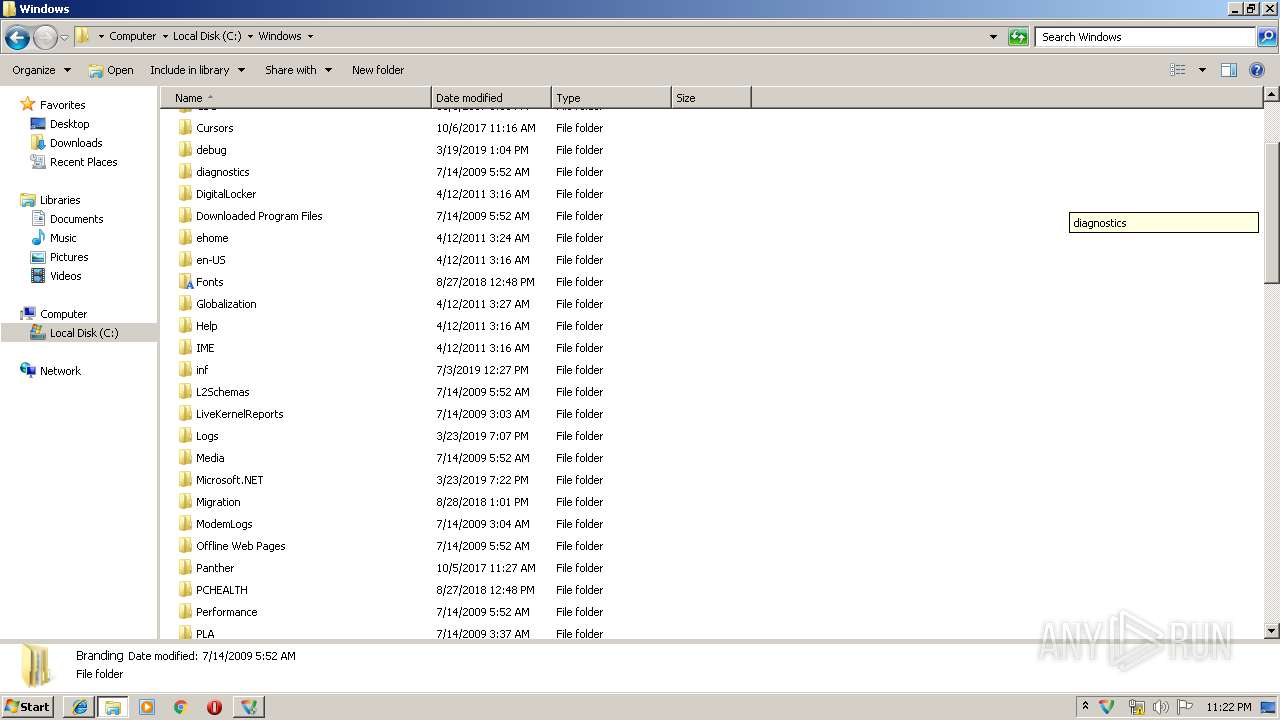Sort by the Size column header

711,98
